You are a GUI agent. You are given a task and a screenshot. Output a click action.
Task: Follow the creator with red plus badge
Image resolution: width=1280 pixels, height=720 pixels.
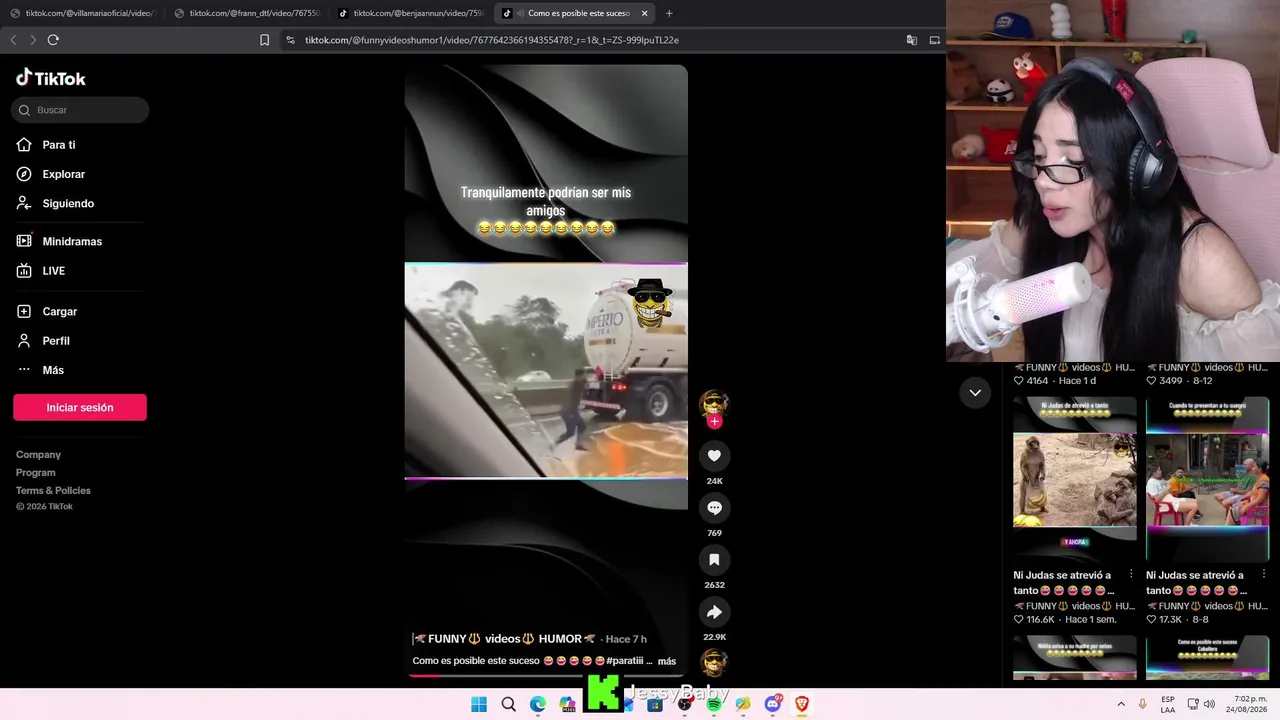coord(714,421)
